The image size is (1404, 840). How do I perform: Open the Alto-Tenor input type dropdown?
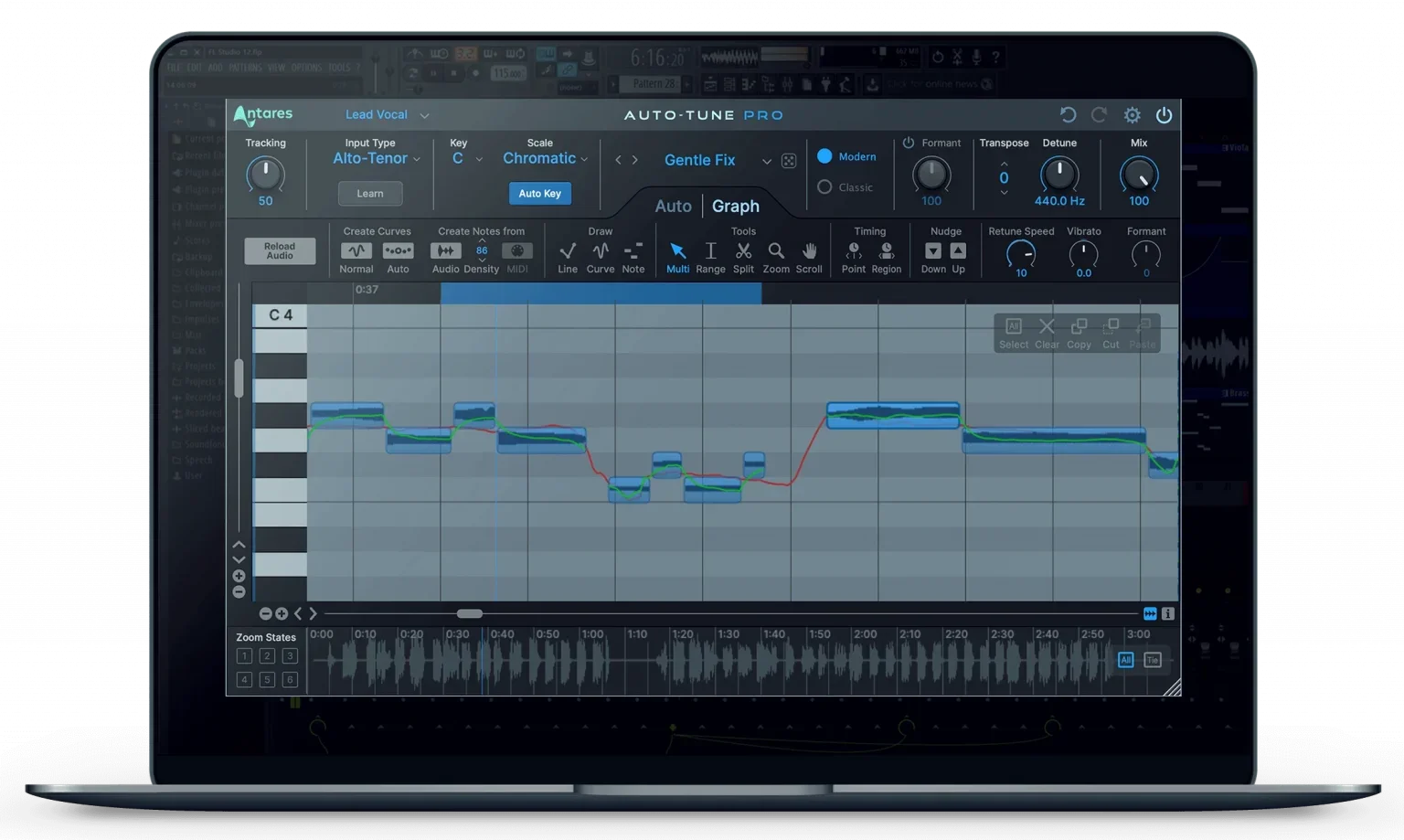coord(377,158)
